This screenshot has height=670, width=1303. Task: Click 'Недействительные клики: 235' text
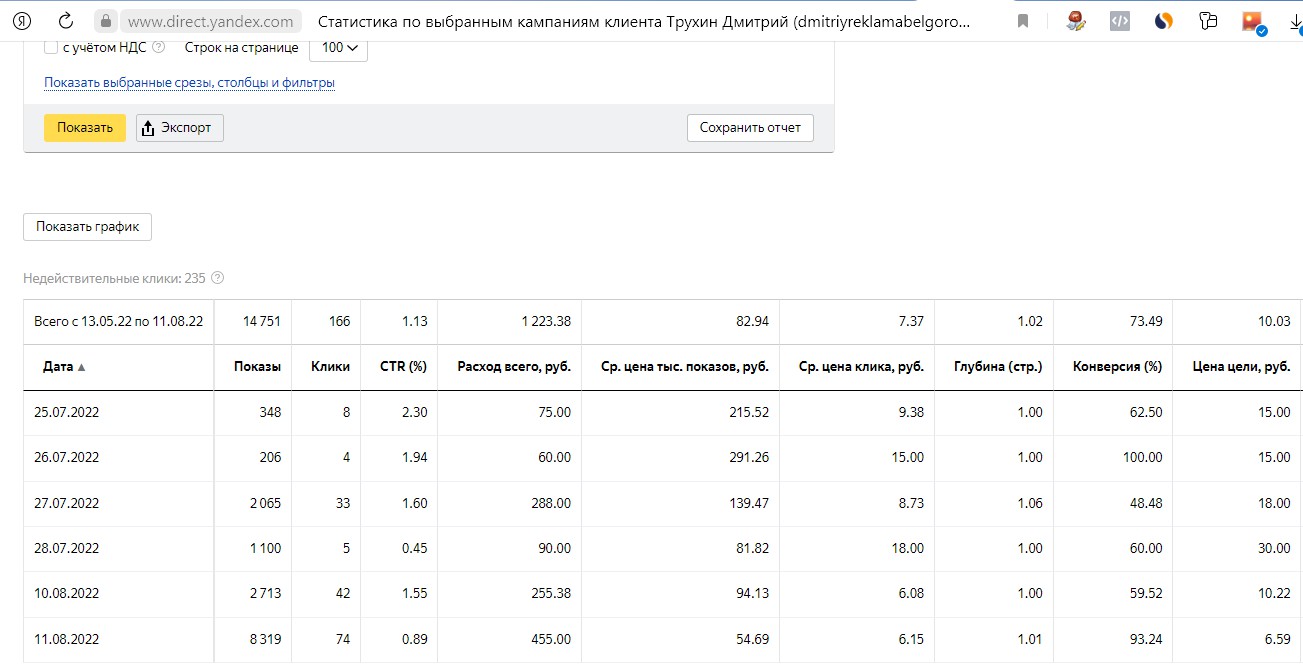114,278
